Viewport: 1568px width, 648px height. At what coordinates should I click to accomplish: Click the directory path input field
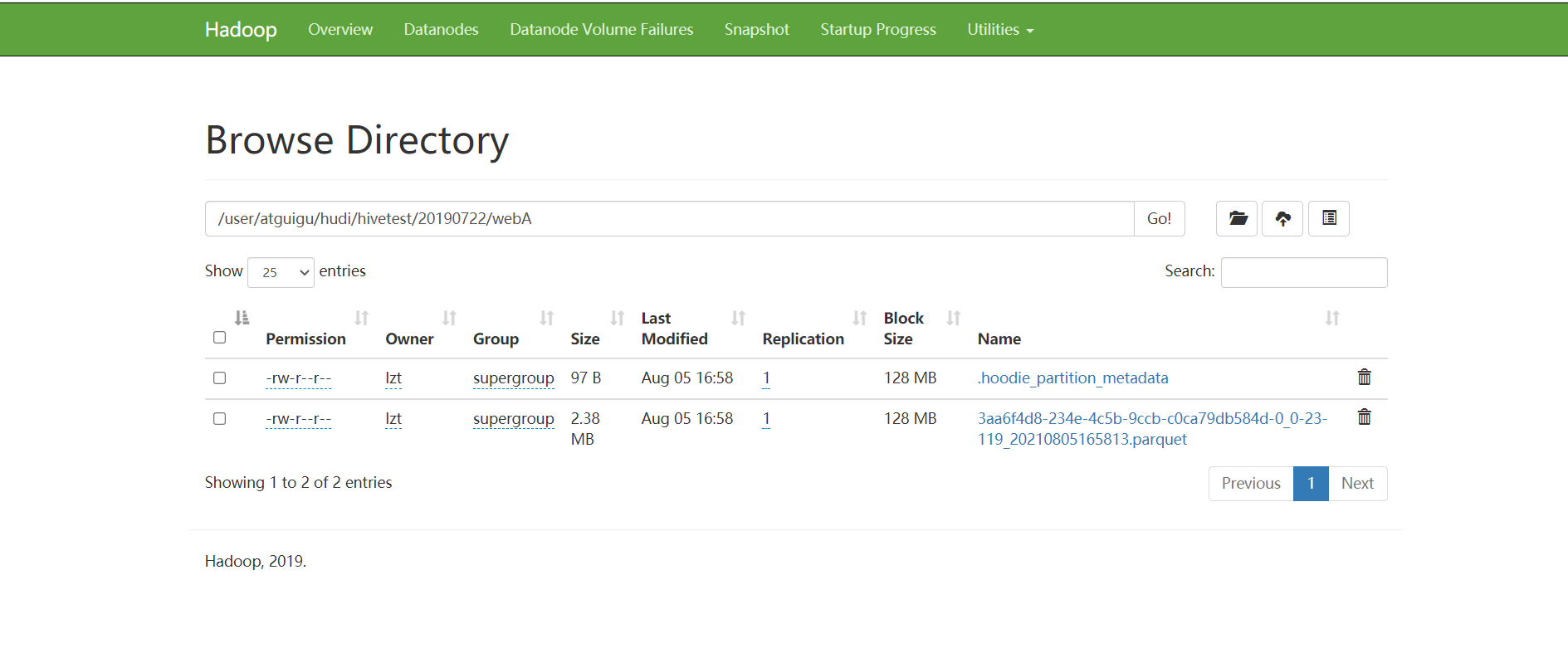[x=669, y=218]
